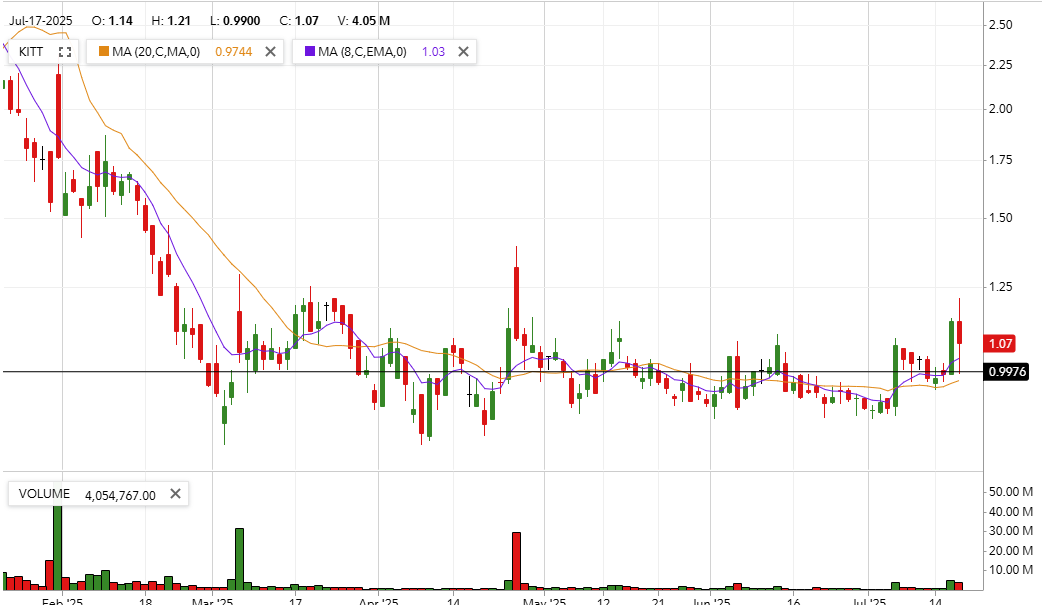Click the Jun '25 date axis label
Viewport: 1042px width, 605px height.
[x=711, y=601]
